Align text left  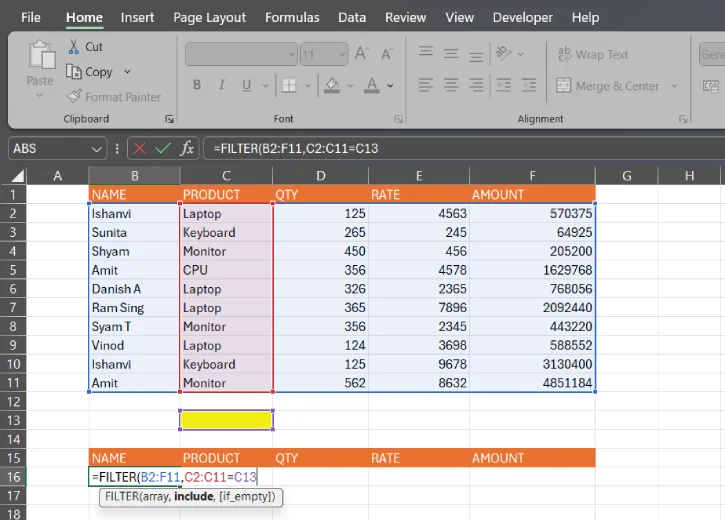[426, 85]
